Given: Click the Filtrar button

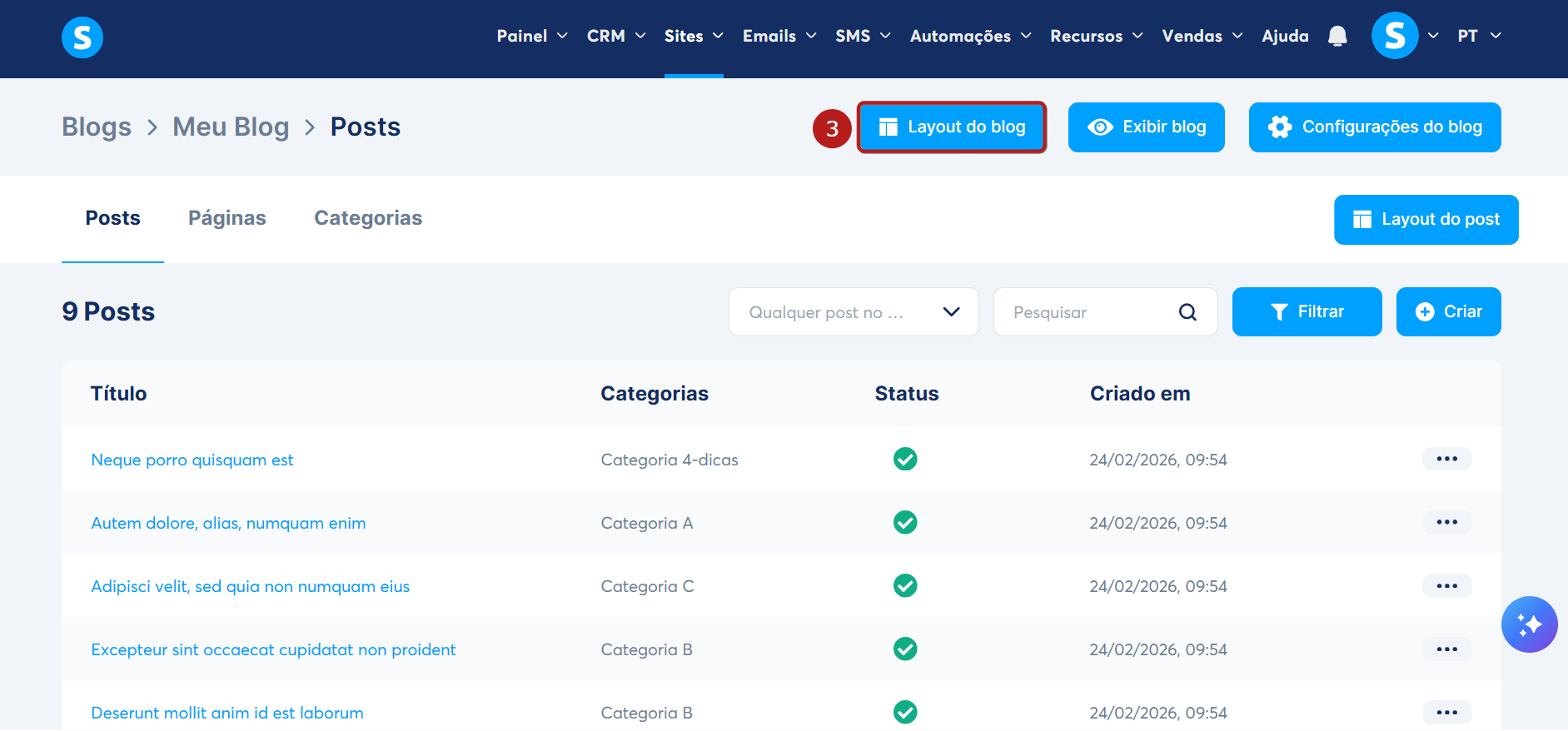Looking at the screenshot, I should tap(1307, 312).
